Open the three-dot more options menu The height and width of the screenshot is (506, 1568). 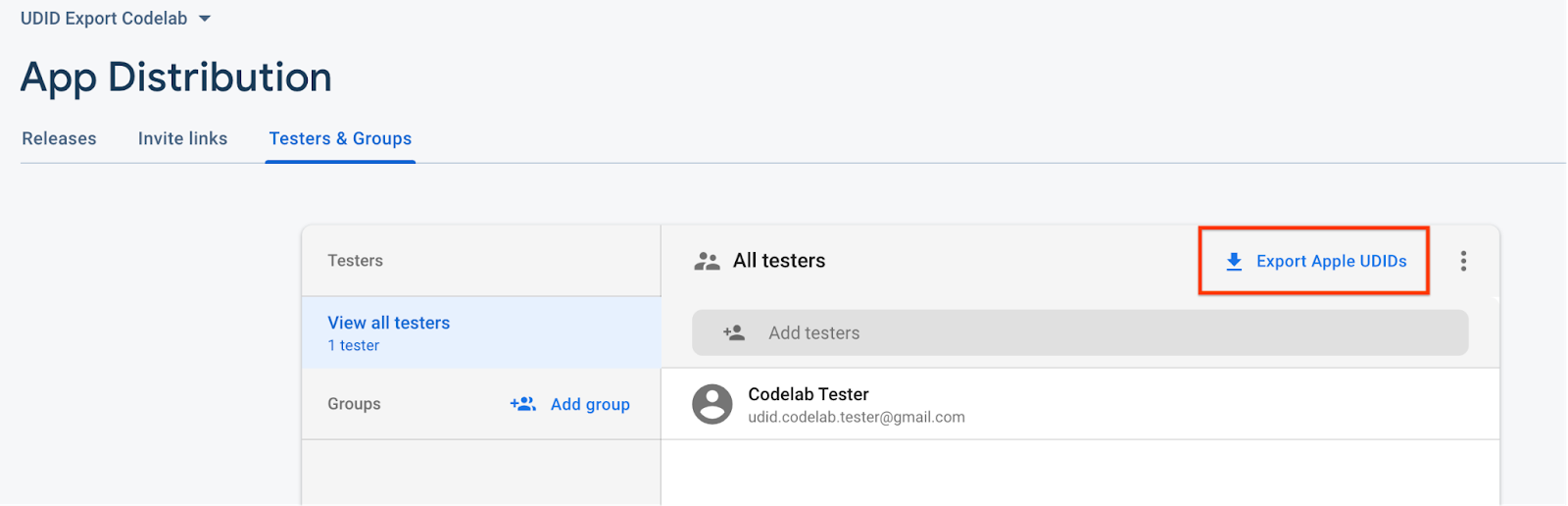point(1463,261)
